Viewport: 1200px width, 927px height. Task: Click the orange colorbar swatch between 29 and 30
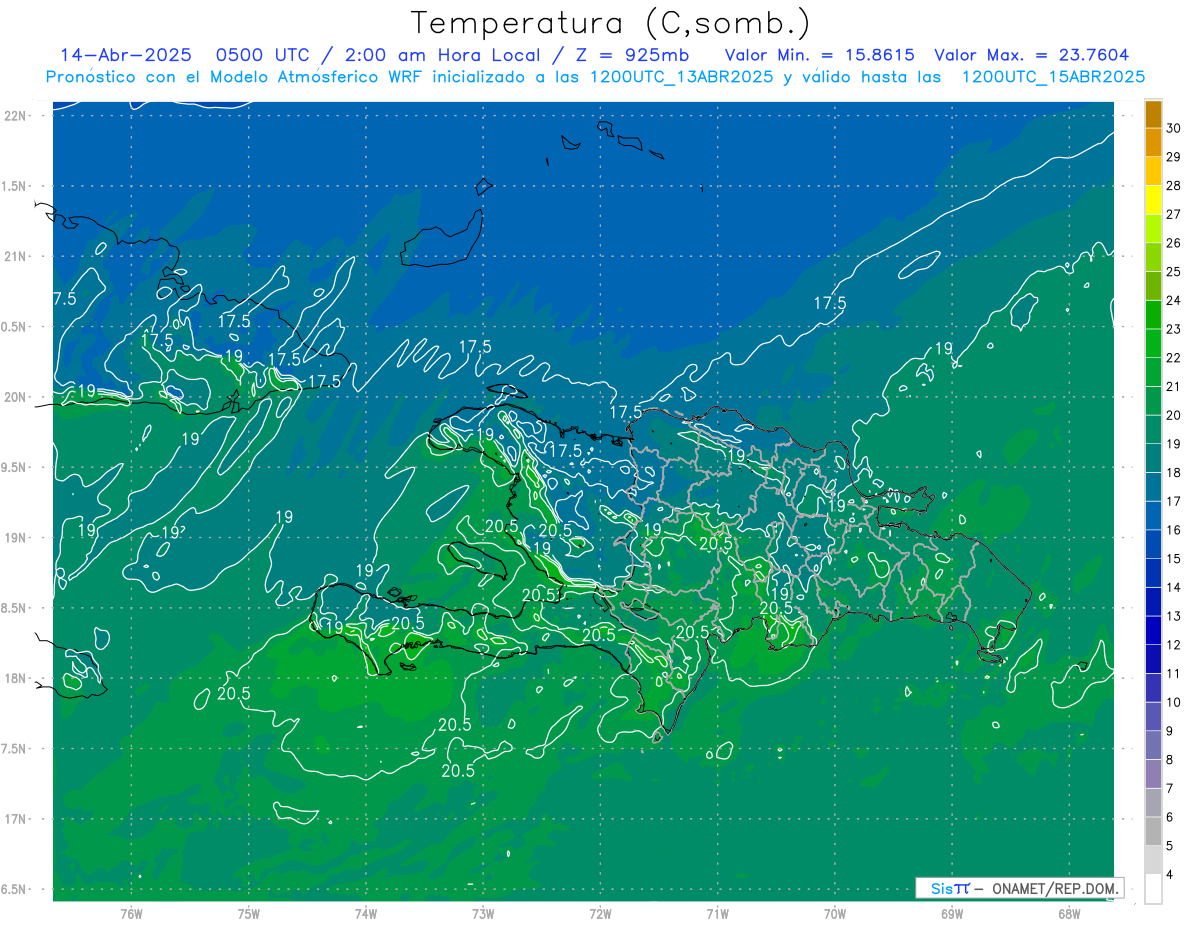pyautogui.click(x=1153, y=143)
